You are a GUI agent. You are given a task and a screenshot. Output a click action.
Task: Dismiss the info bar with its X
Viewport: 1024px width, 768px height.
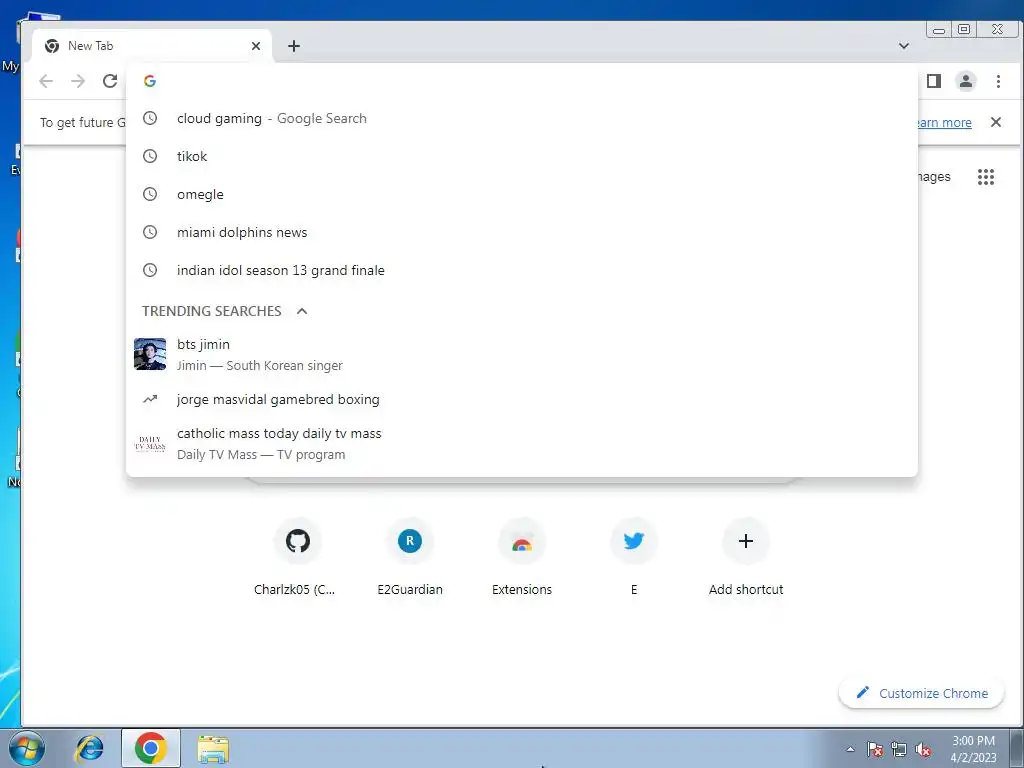point(996,122)
